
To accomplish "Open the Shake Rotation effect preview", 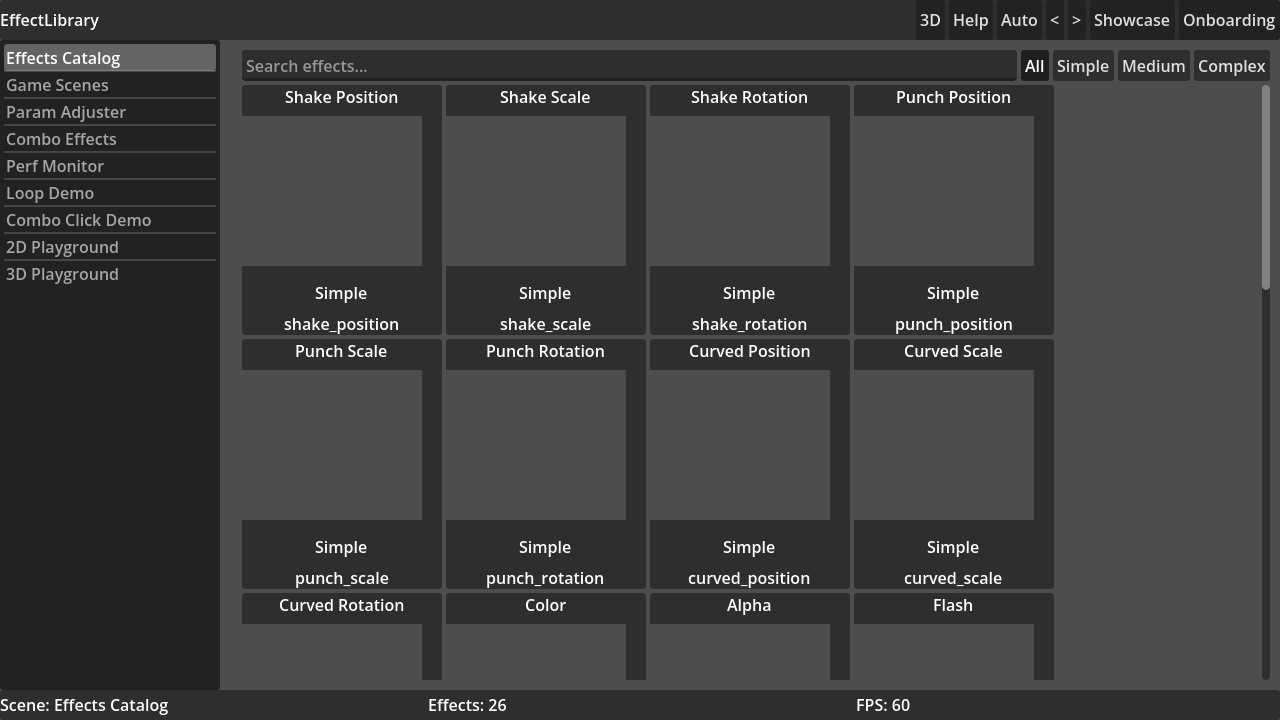I will [740, 191].
